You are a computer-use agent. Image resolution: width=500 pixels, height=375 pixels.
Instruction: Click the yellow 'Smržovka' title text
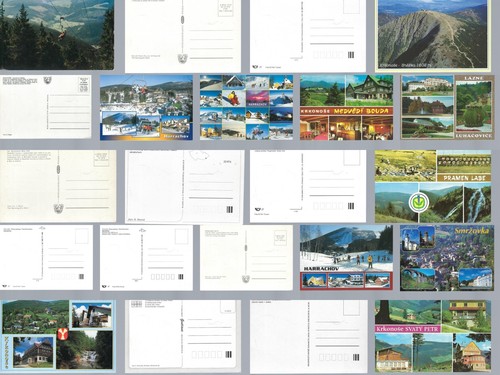[x=472, y=231]
